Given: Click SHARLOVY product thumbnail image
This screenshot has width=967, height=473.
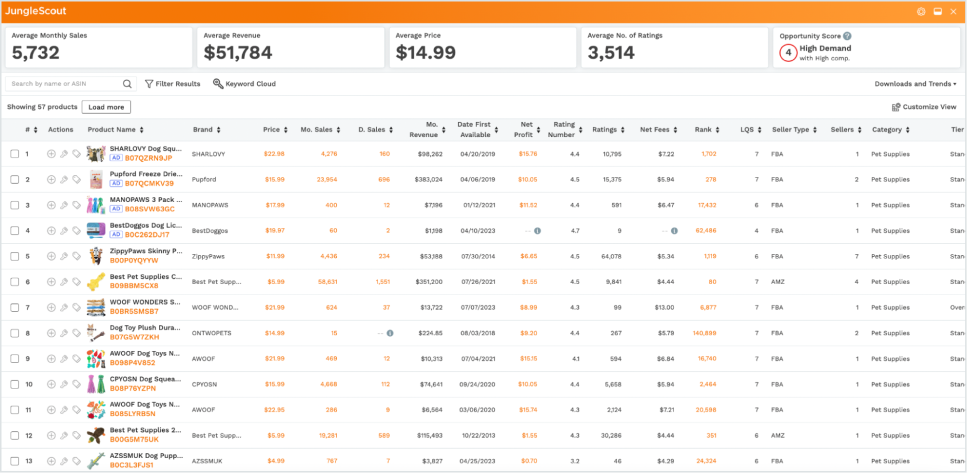Looking at the screenshot, I should [x=96, y=154].
